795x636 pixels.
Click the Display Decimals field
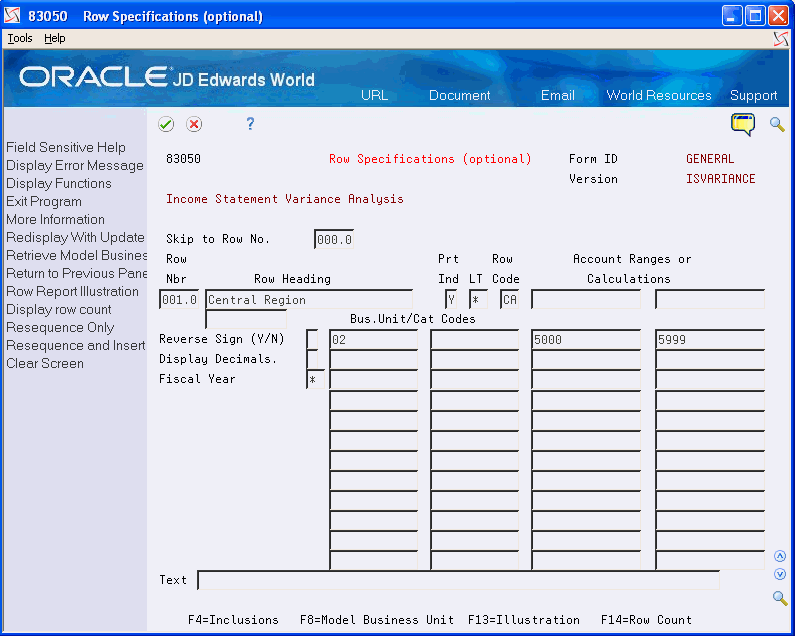[312, 360]
